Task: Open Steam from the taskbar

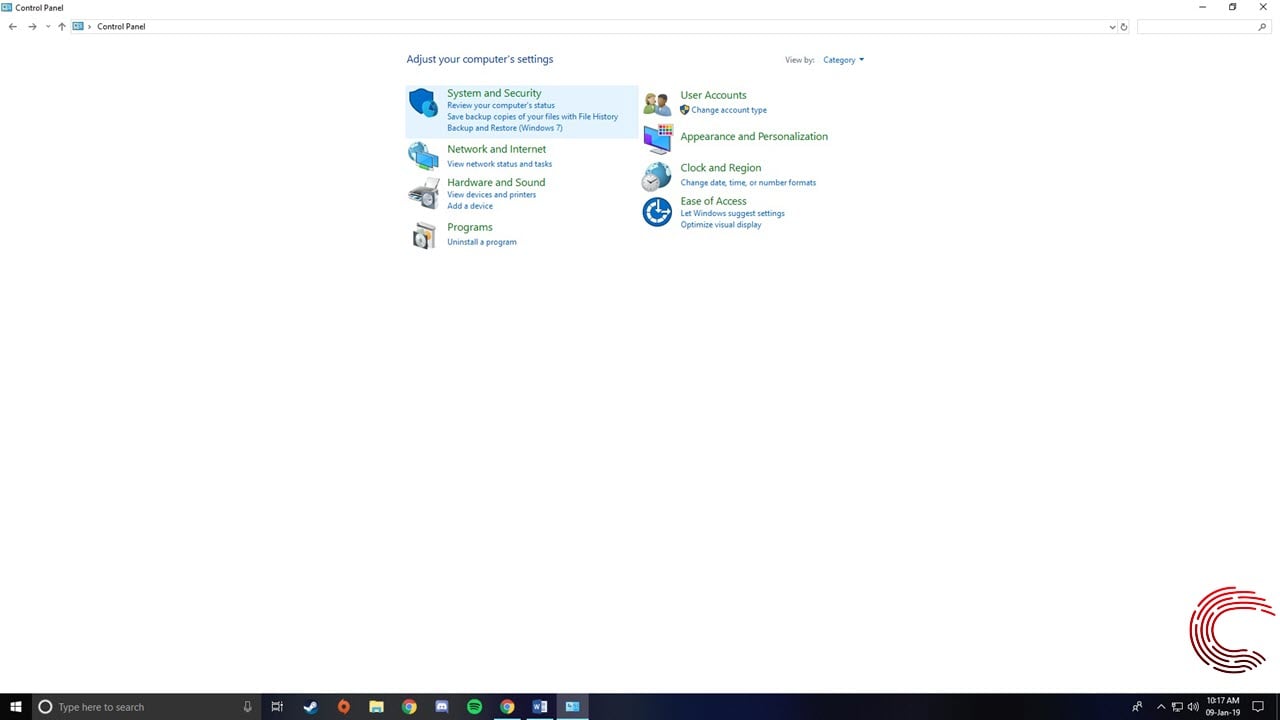Action: 311,707
